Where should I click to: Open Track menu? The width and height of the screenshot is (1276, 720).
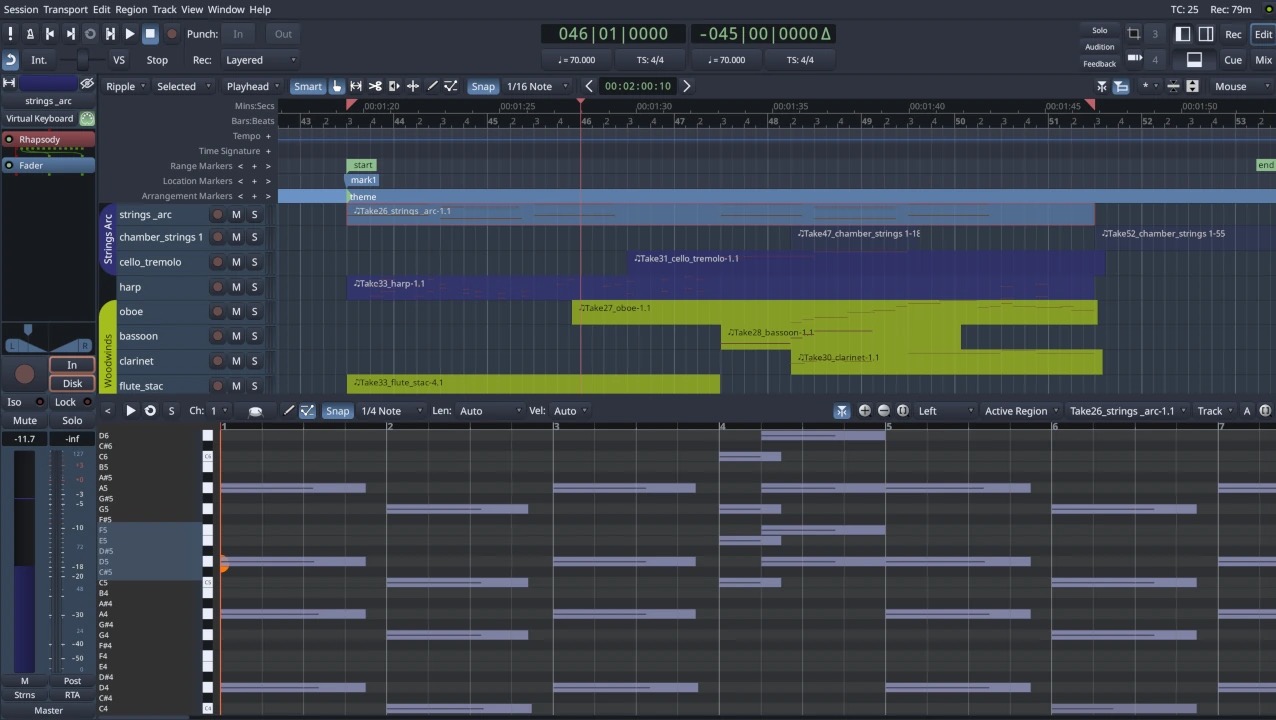pos(164,9)
